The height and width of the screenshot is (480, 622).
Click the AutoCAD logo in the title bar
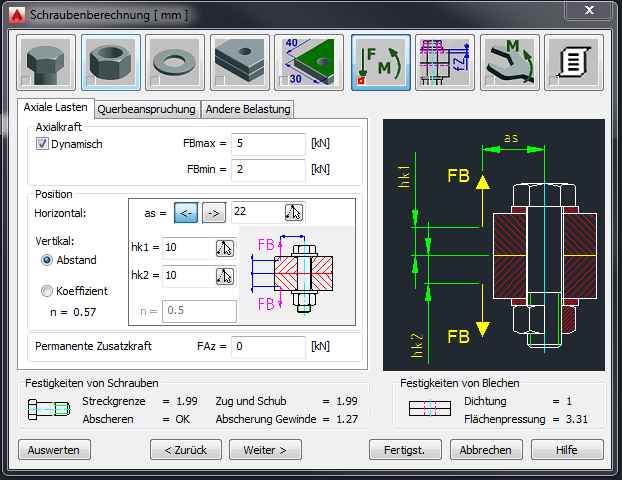17,15
